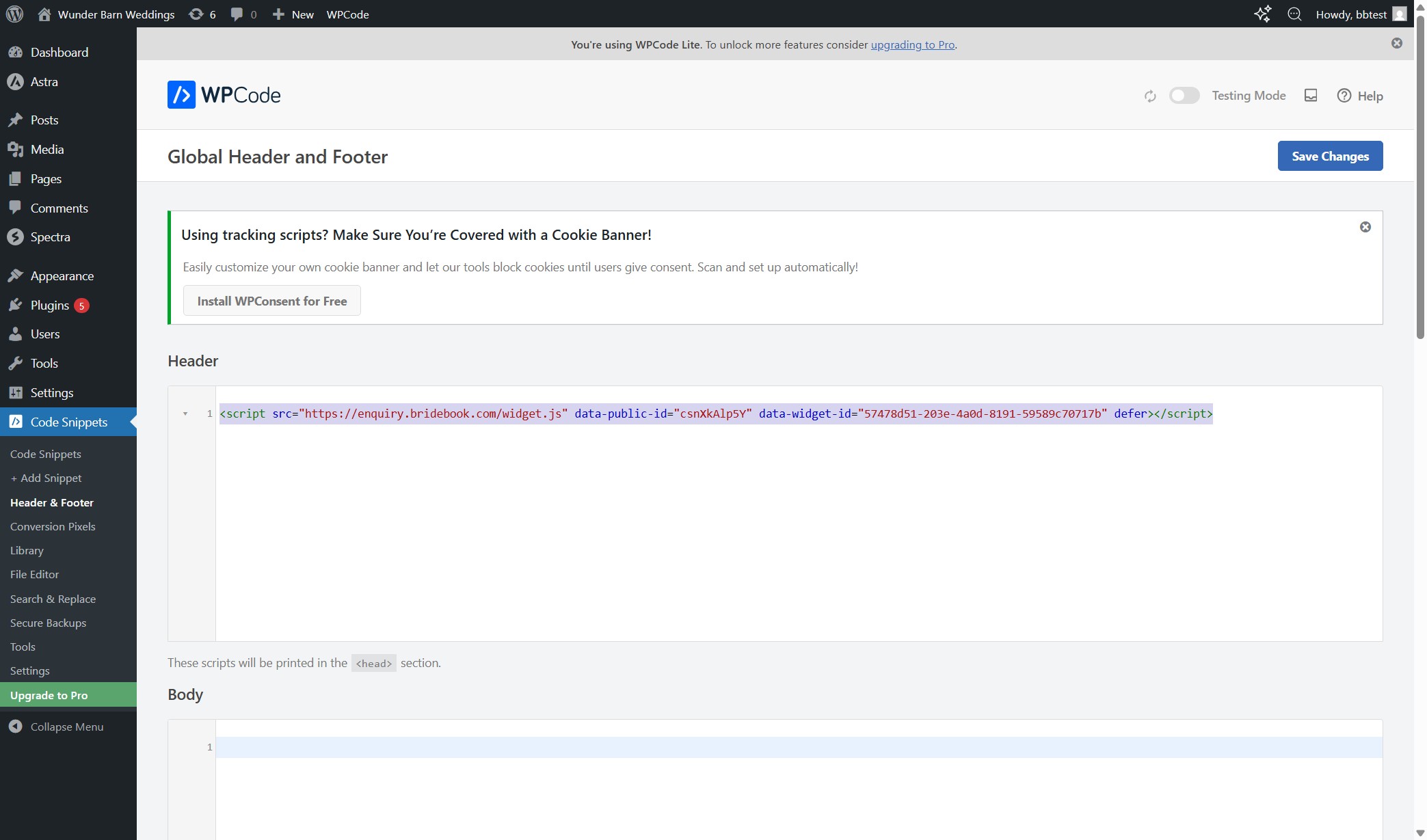Open Astra theme menu

(68, 81)
